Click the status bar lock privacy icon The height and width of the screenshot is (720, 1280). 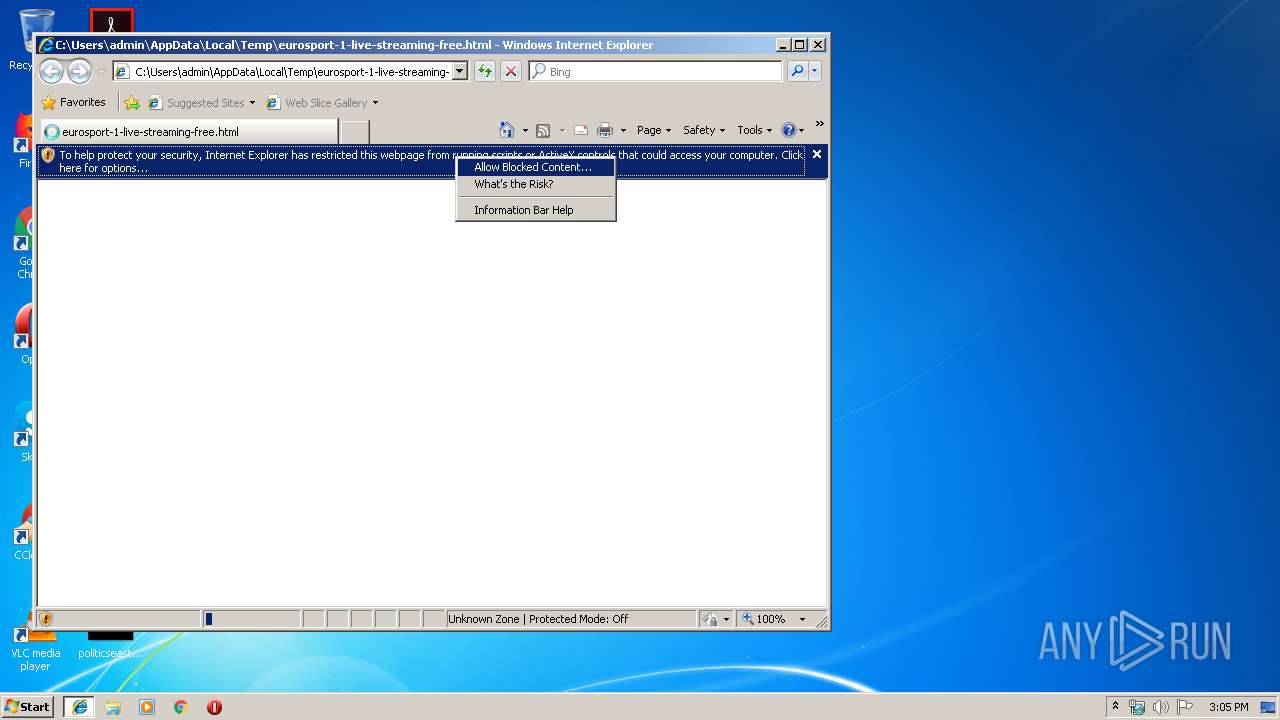[x=711, y=619]
